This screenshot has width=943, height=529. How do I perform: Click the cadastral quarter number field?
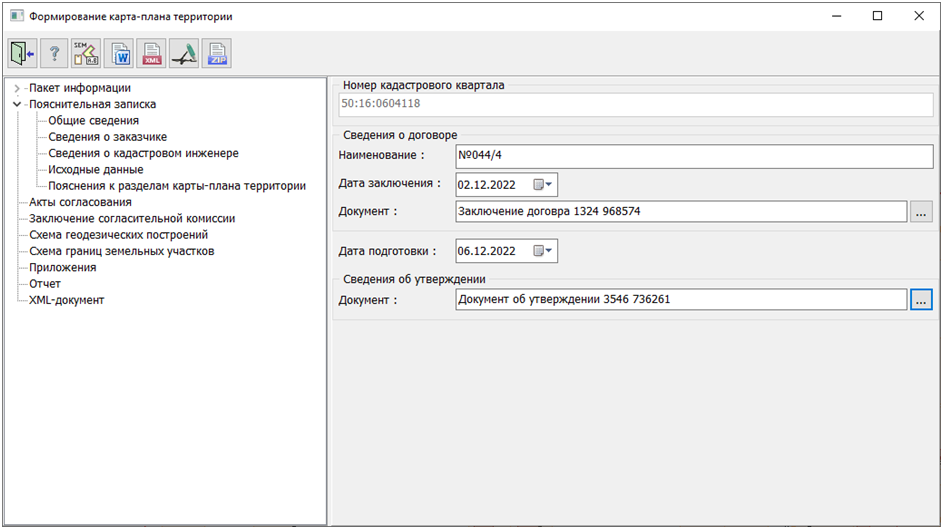click(x=635, y=103)
